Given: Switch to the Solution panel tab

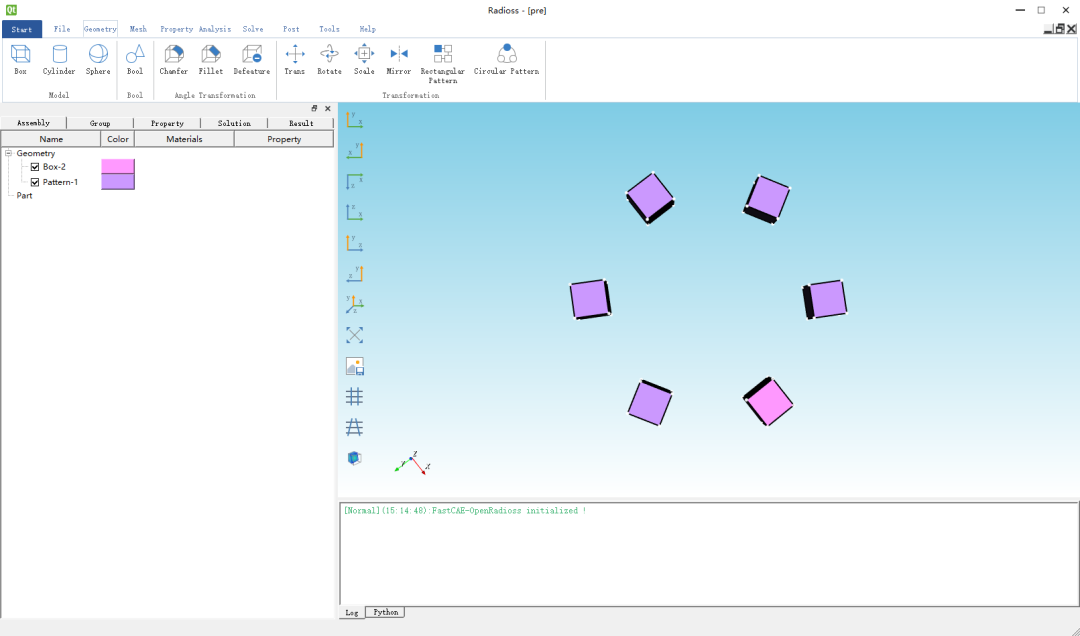Looking at the screenshot, I should [x=234, y=123].
